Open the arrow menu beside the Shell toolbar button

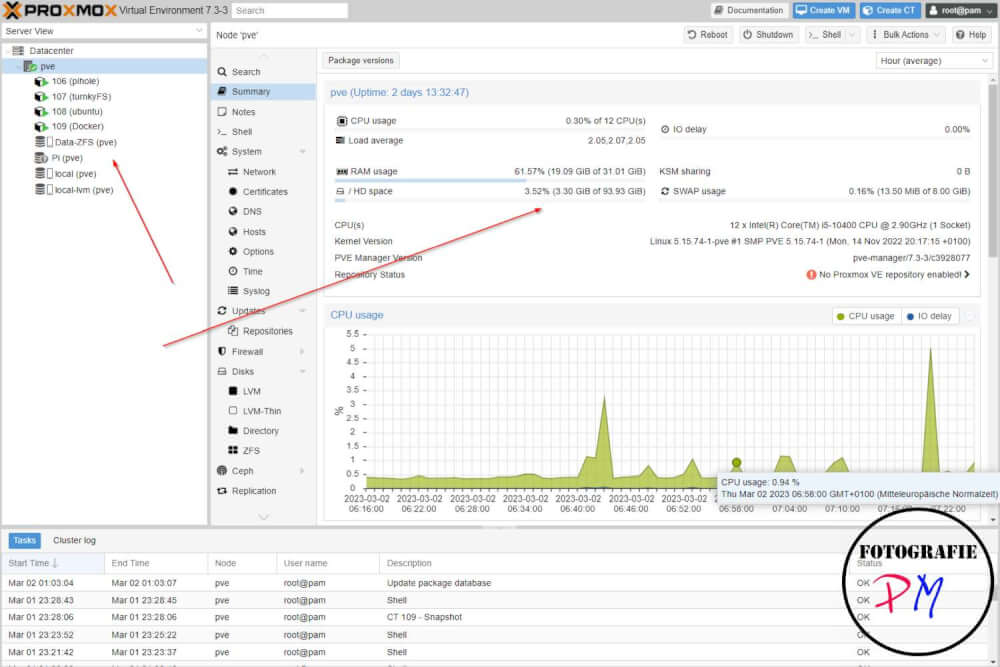pos(853,34)
